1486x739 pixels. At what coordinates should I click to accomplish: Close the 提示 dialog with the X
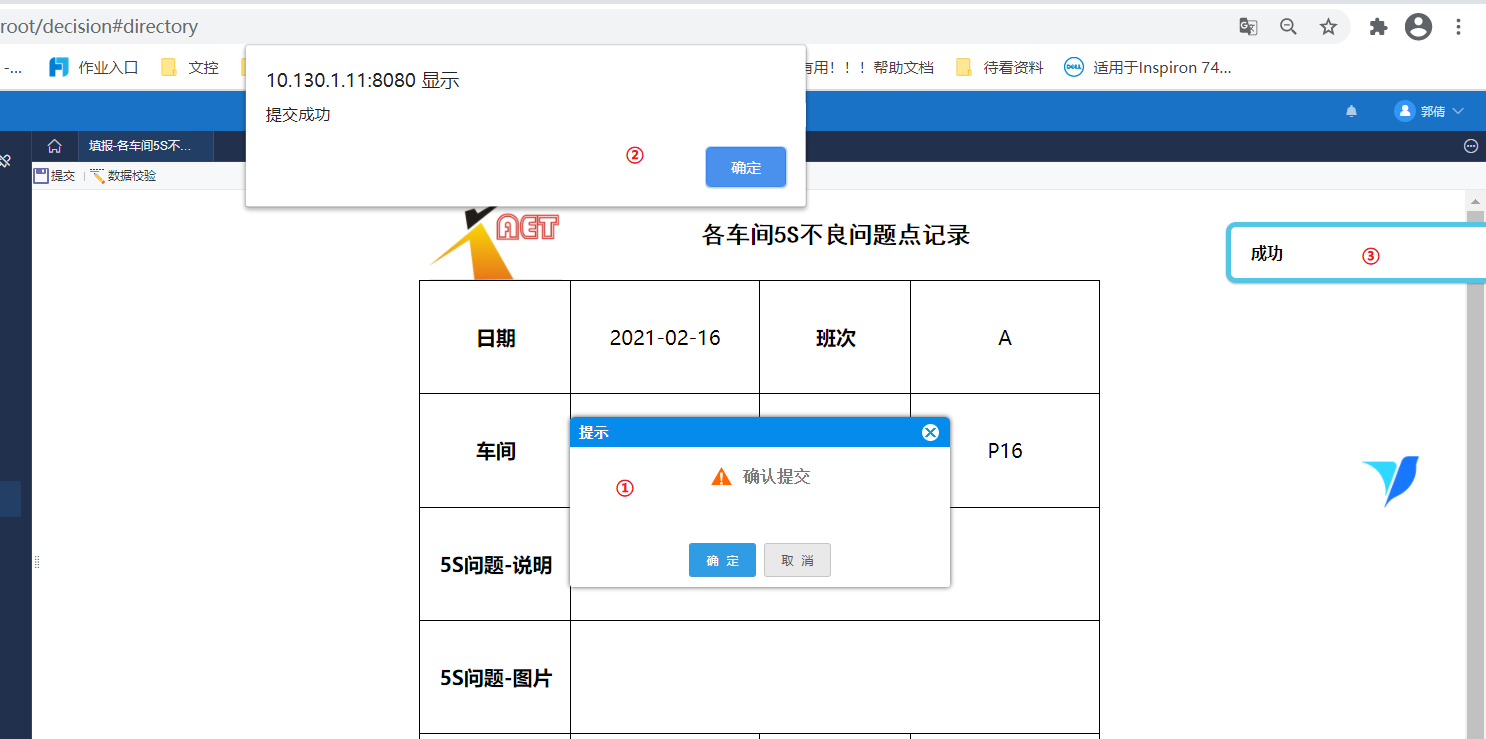[930, 432]
